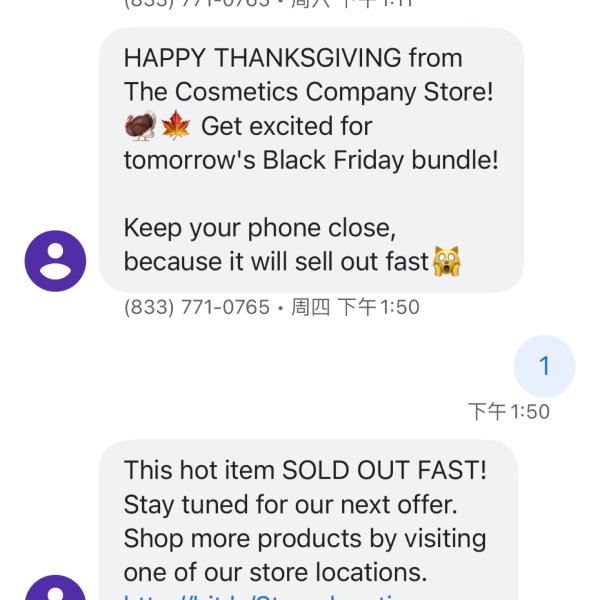Select the sent reply bubble containing "1"

(544, 366)
